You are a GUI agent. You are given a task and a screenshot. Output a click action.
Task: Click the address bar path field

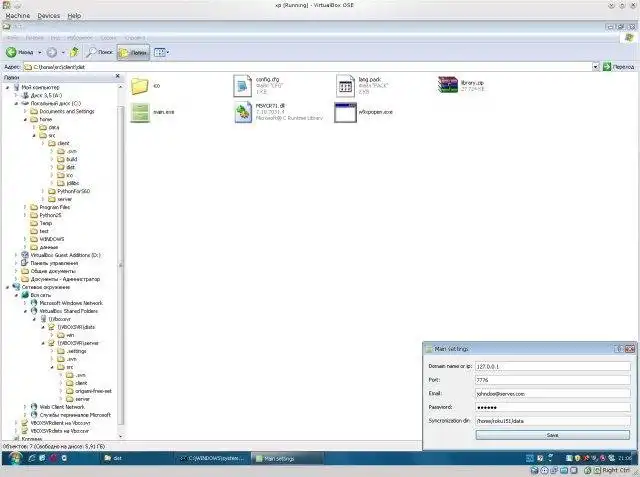[x=308, y=67]
